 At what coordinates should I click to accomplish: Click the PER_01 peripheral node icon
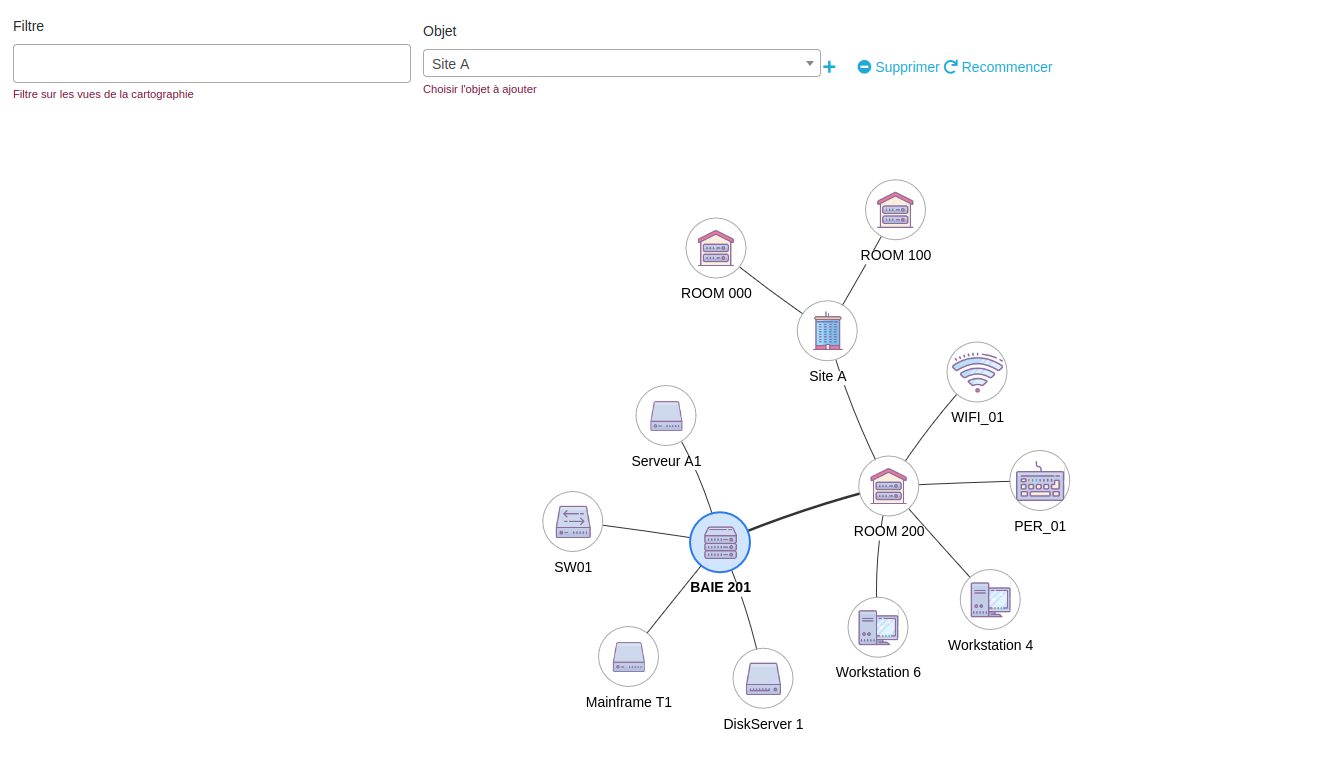[1039, 481]
